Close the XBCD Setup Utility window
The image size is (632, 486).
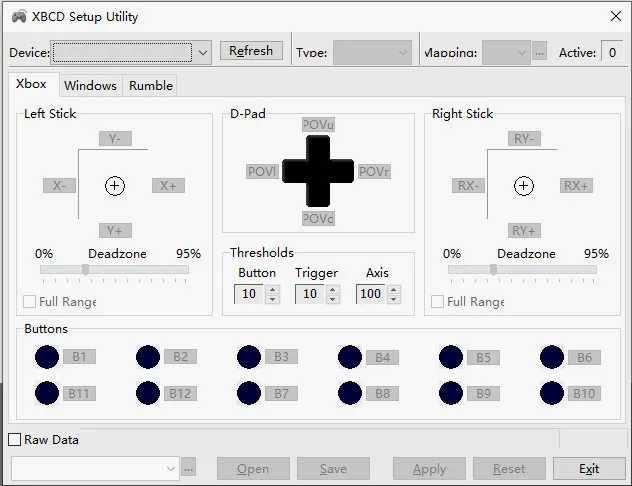(x=615, y=16)
